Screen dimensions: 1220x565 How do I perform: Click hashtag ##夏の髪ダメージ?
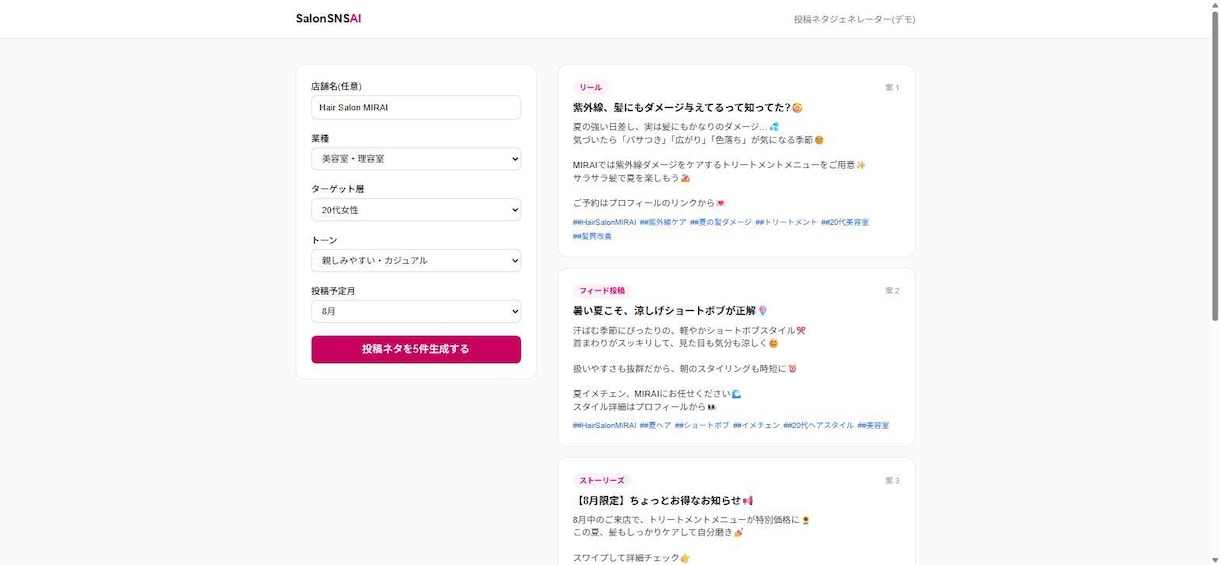click(x=721, y=222)
